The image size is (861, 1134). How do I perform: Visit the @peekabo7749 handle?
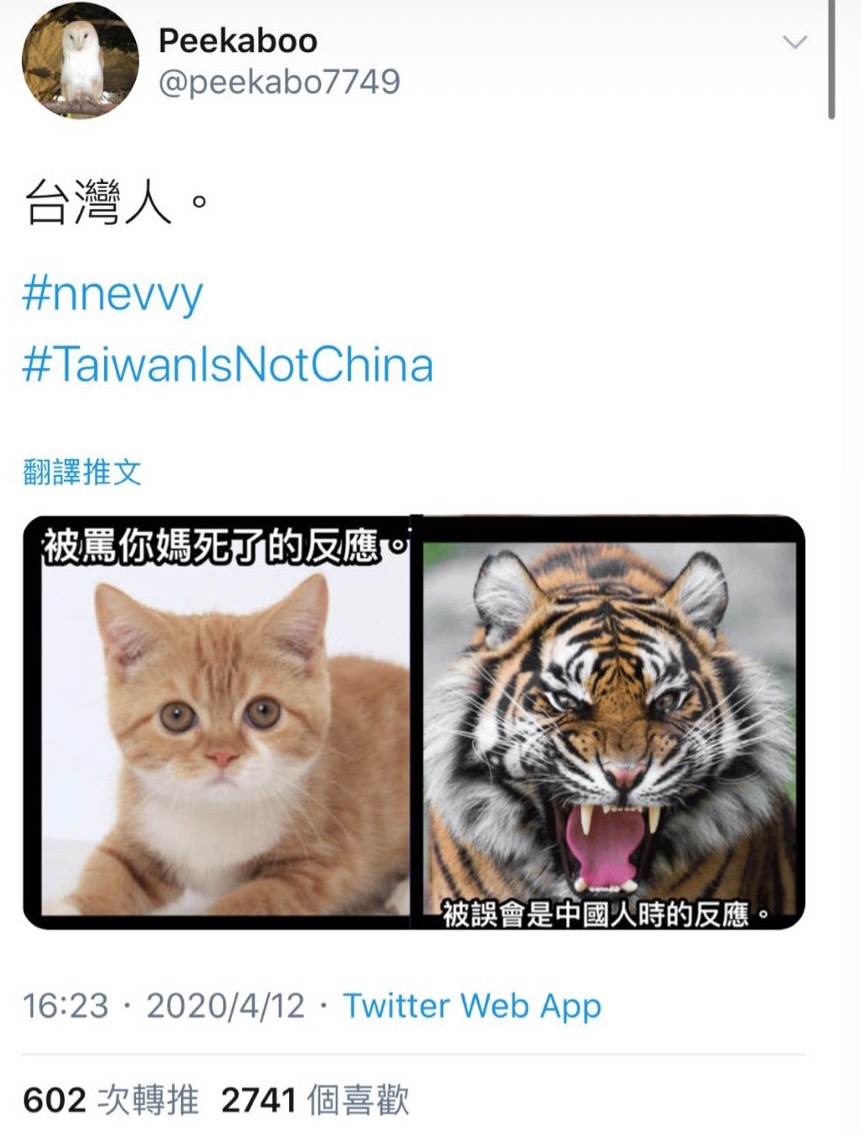pyautogui.click(x=279, y=82)
